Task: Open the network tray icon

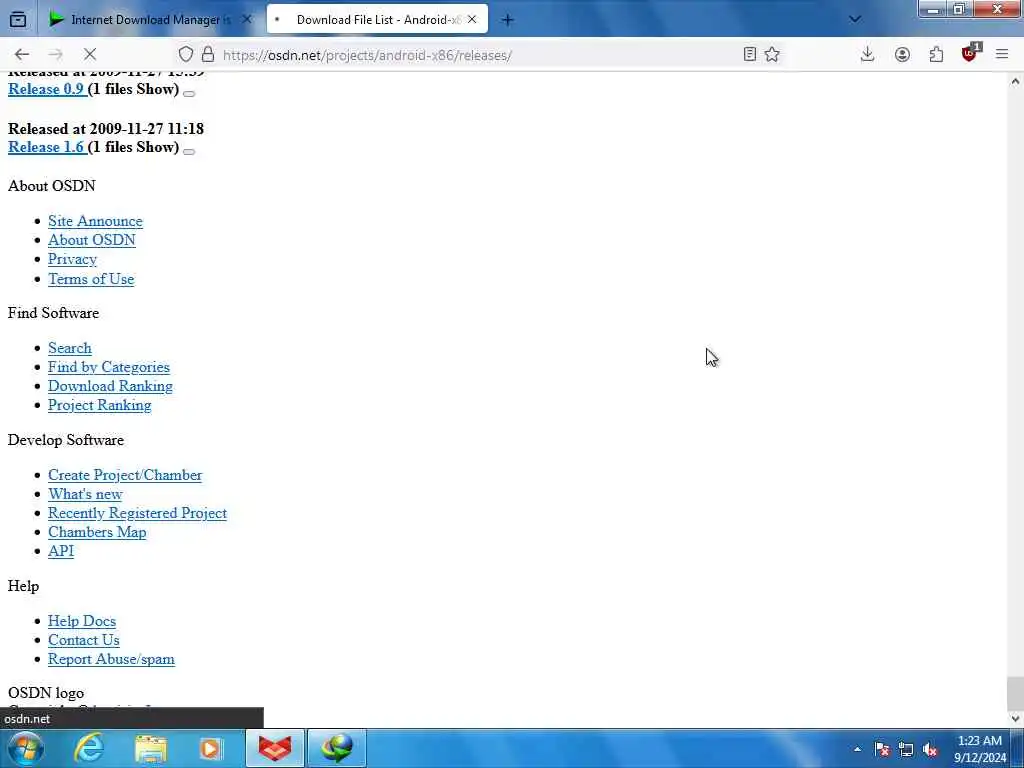Action: click(906, 749)
